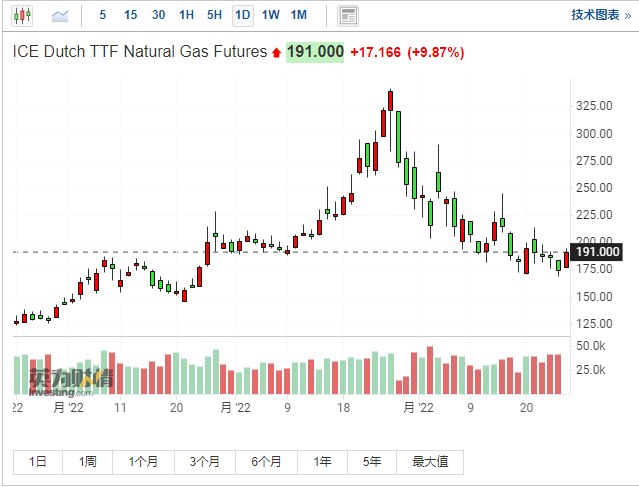Select the 5 minute interval
Viewport: 639px width, 487px height.
pyautogui.click(x=103, y=15)
